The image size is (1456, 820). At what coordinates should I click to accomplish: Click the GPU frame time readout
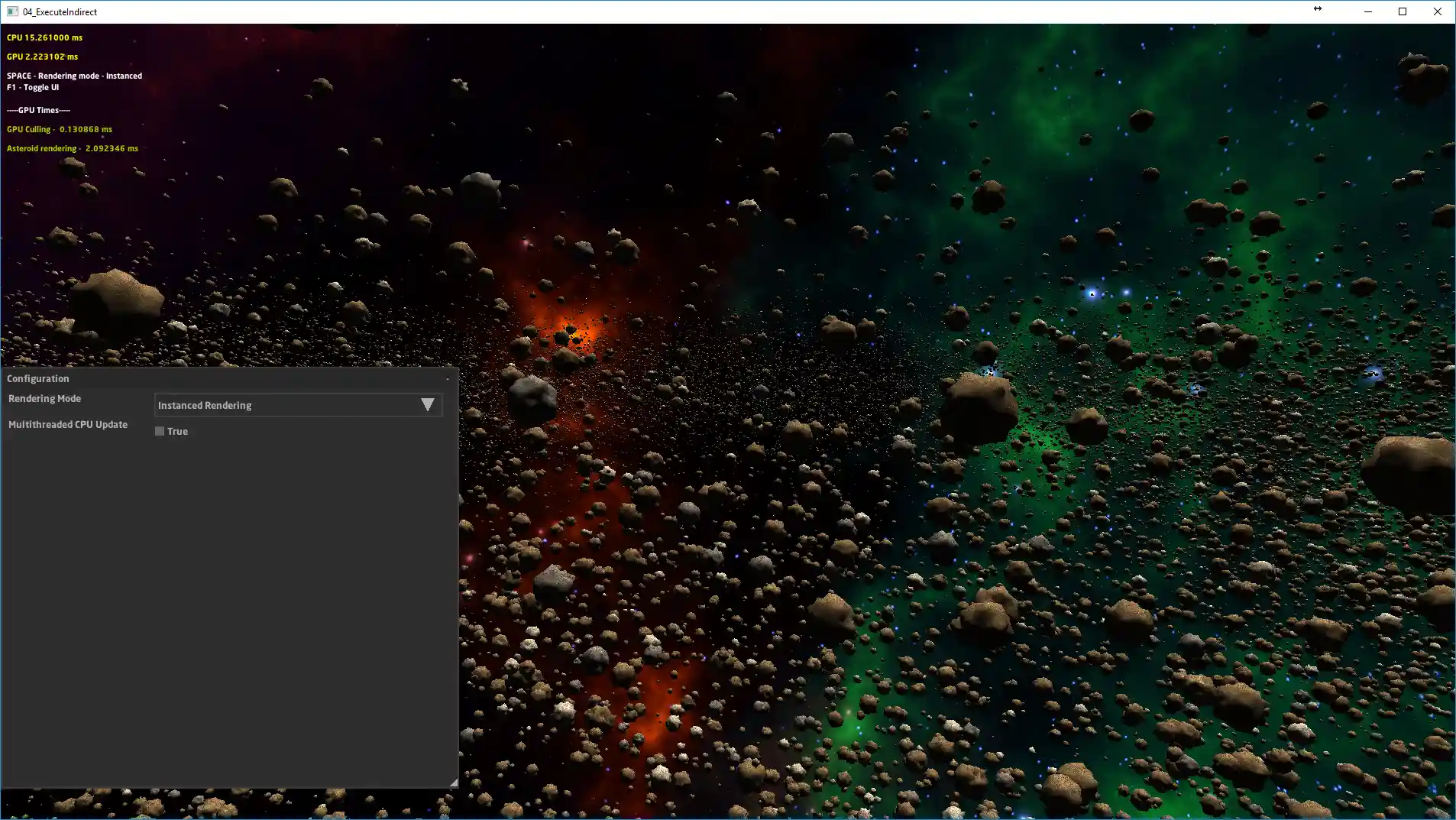point(42,57)
